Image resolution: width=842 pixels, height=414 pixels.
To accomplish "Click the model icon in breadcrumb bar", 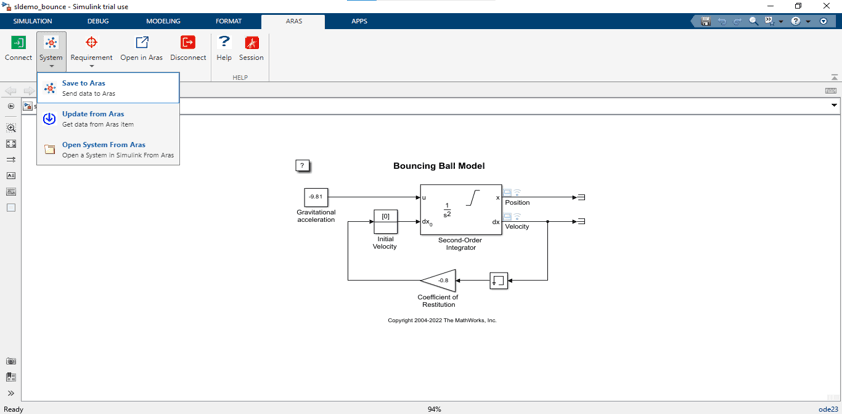I will coord(27,106).
